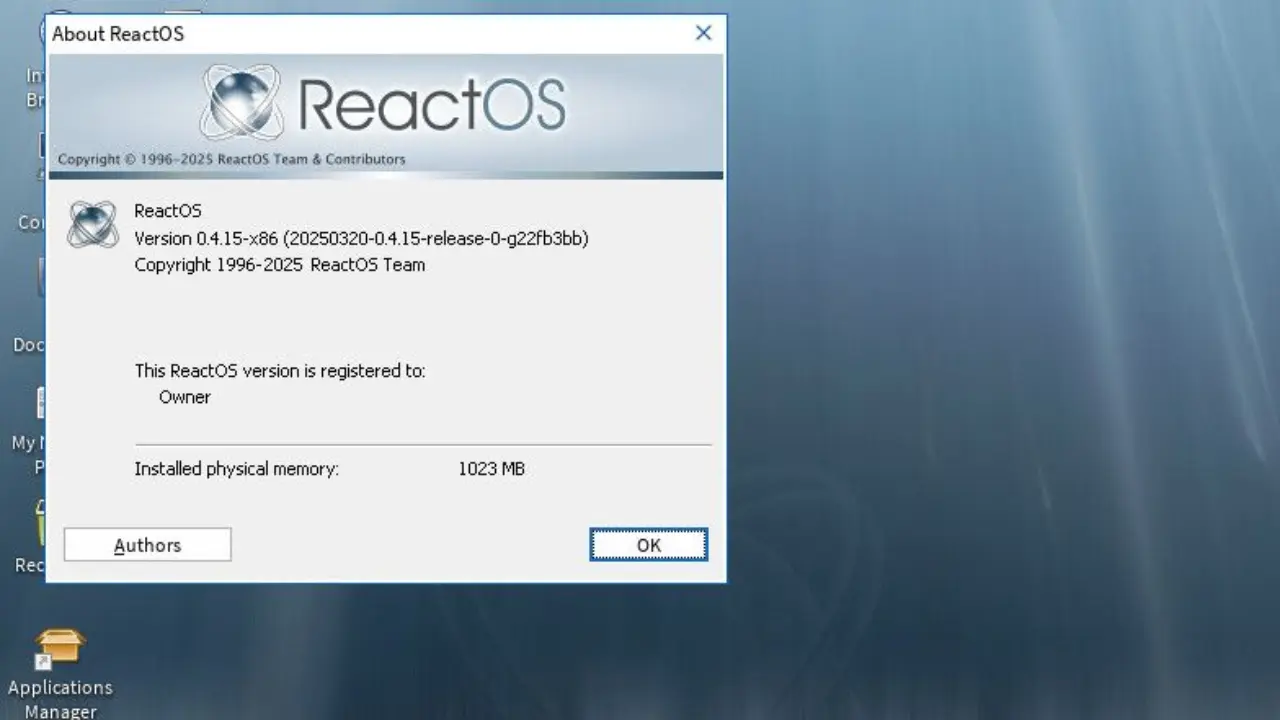Open the Authors list
1280x720 pixels.
148,545
